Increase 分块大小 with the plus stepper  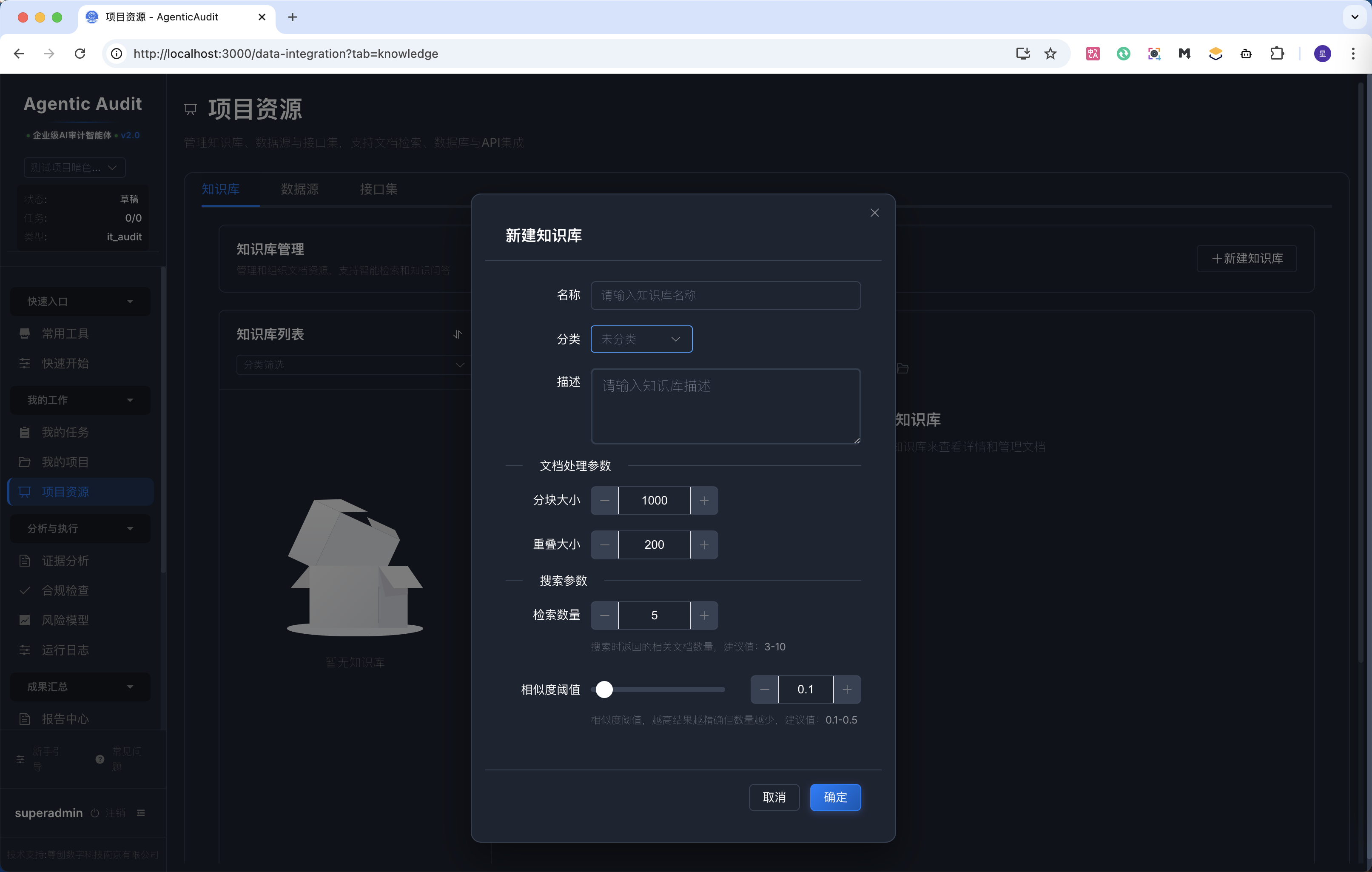[704, 500]
